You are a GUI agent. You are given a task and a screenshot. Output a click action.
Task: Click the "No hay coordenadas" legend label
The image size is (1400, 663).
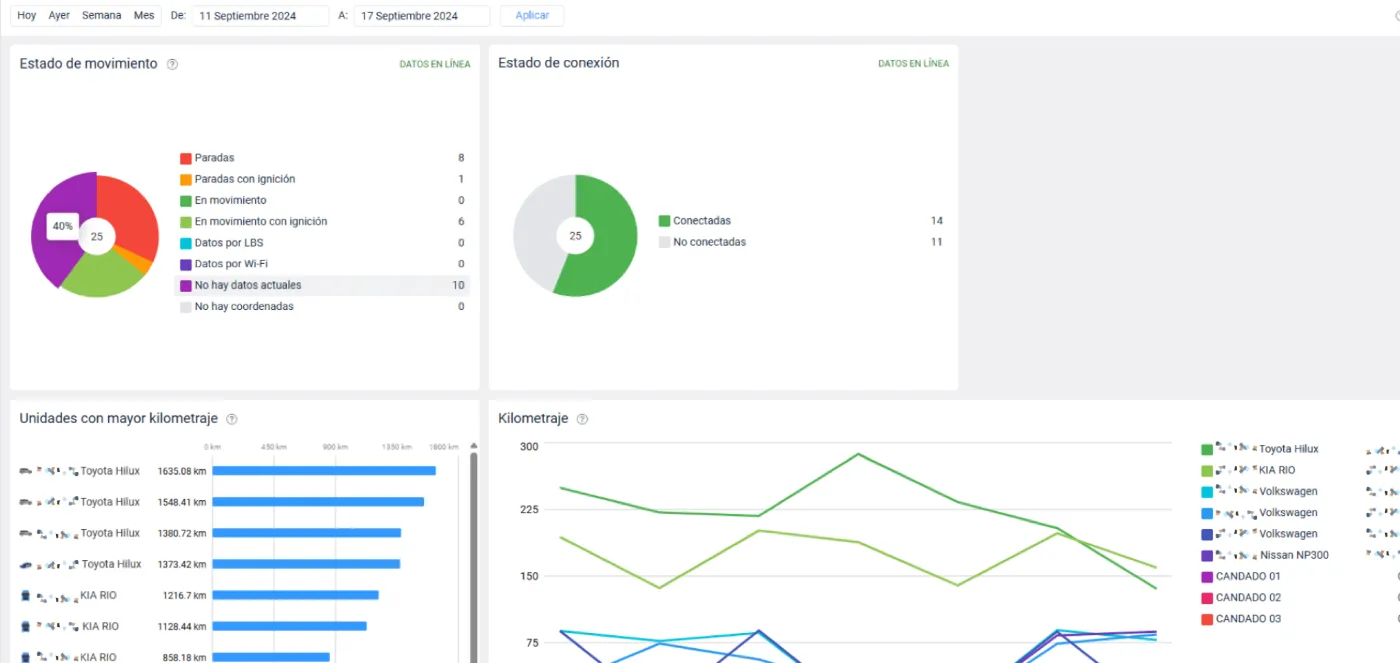244,307
